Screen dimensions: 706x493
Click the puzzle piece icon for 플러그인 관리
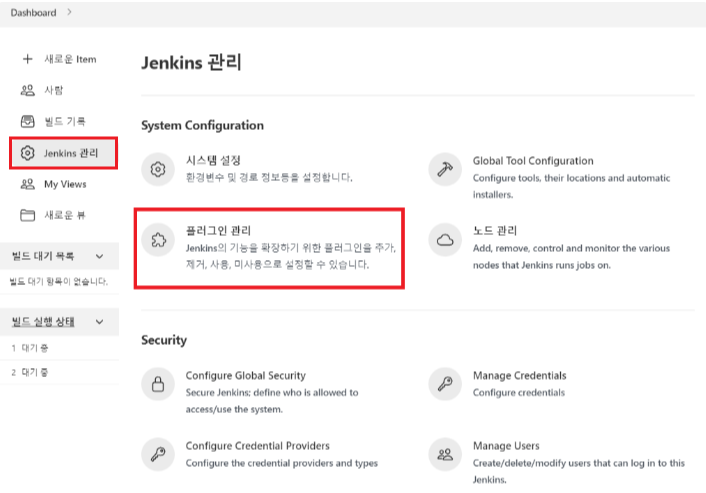pyautogui.click(x=158, y=240)
